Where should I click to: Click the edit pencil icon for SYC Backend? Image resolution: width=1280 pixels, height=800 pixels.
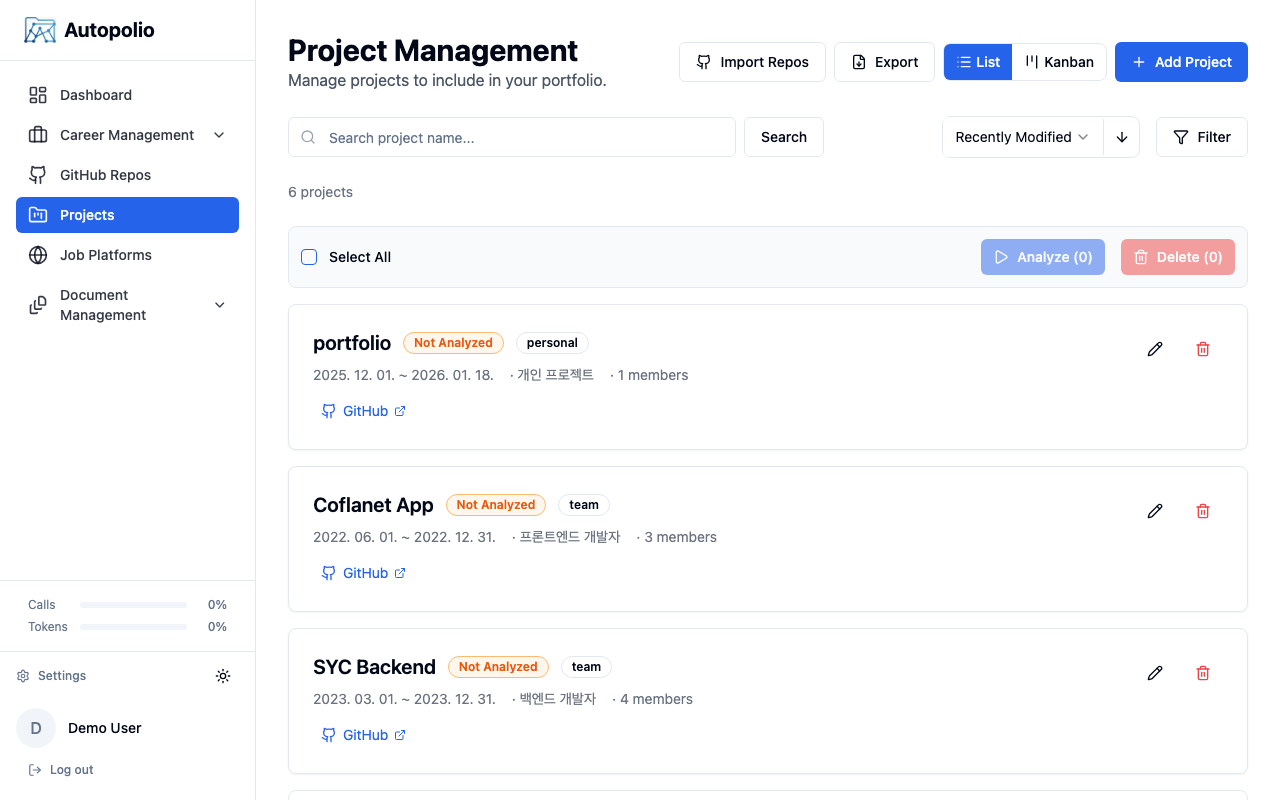click(x=1155, y=673)
